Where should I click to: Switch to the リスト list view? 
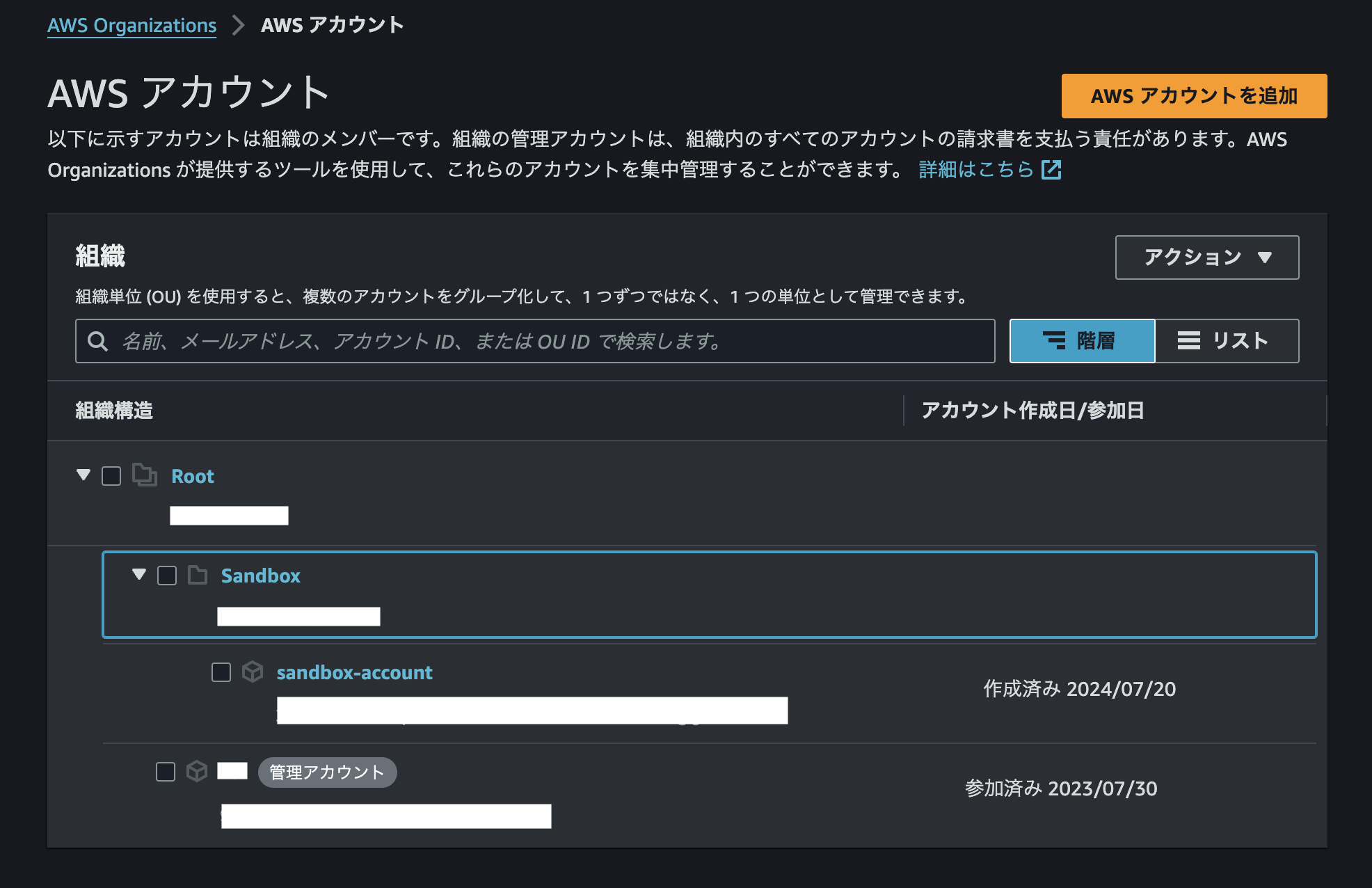pyautogui.click(x=1227, y=341)
